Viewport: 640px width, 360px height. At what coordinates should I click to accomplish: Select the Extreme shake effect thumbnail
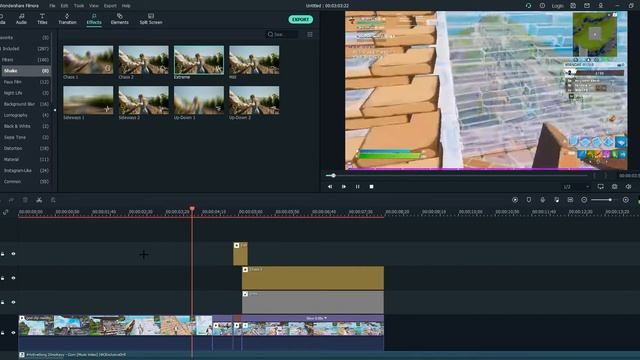199,60
